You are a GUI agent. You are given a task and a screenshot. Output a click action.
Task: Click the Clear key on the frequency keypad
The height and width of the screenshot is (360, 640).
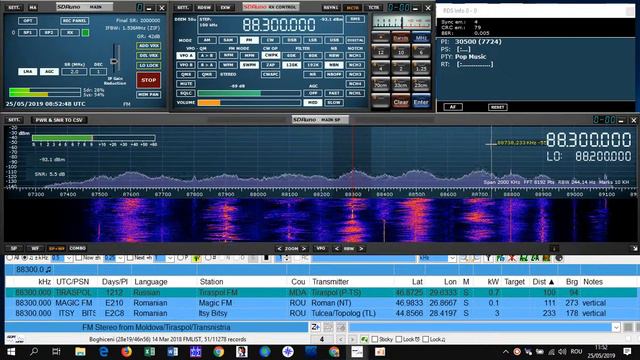[x=400, y=102]
